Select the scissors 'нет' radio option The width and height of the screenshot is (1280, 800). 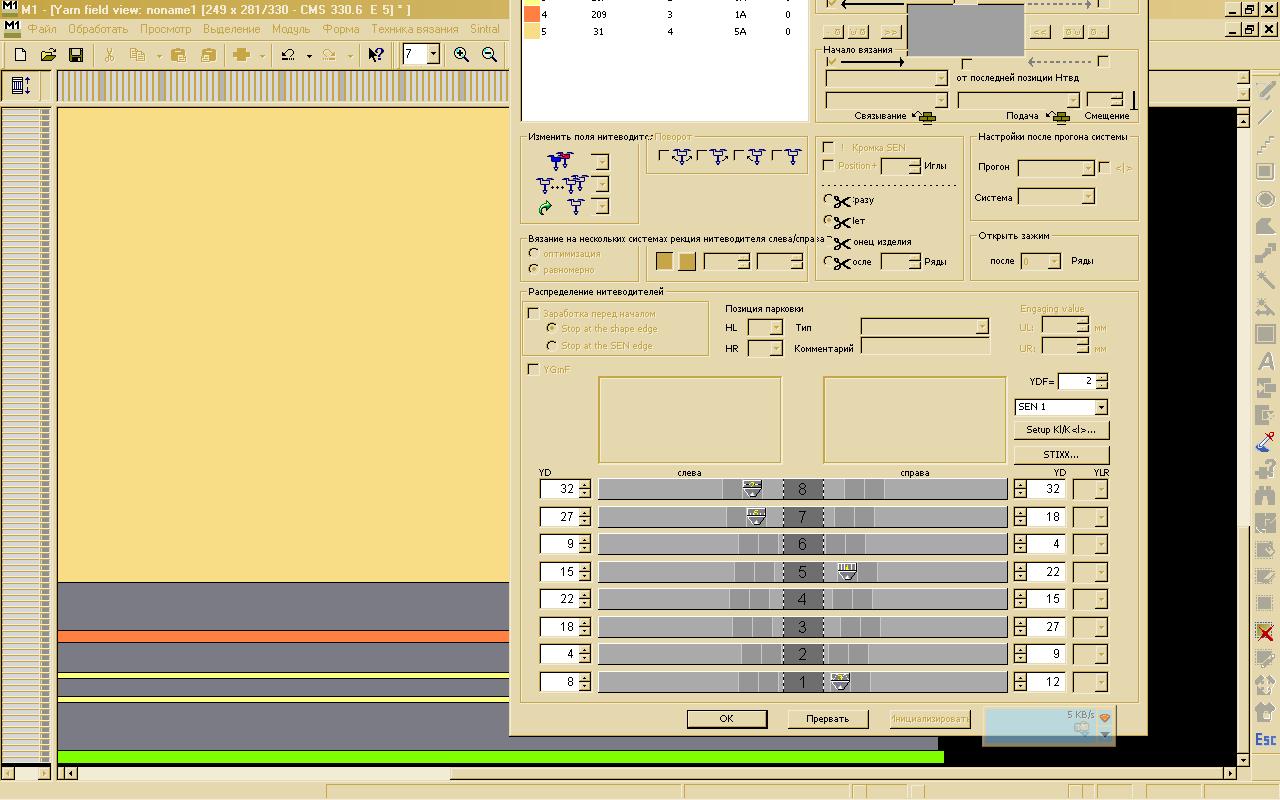pyautogui.click(x=828, y=221)
